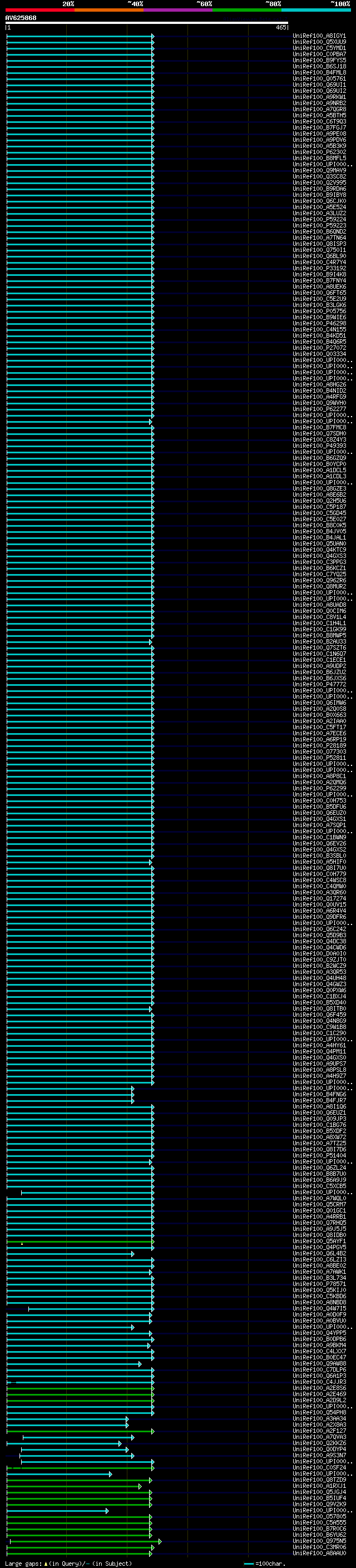
Task: Open hit UniRef100_B9FYS5
Action: tap(319, 60)
